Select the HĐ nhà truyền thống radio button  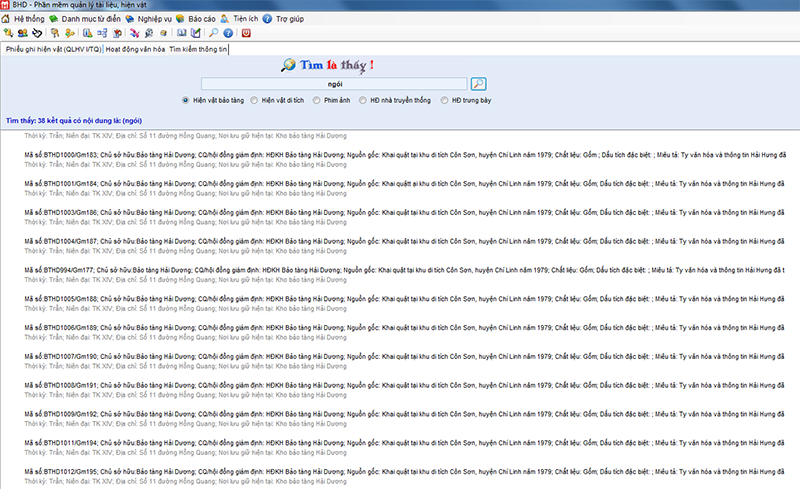click(363, 101)
